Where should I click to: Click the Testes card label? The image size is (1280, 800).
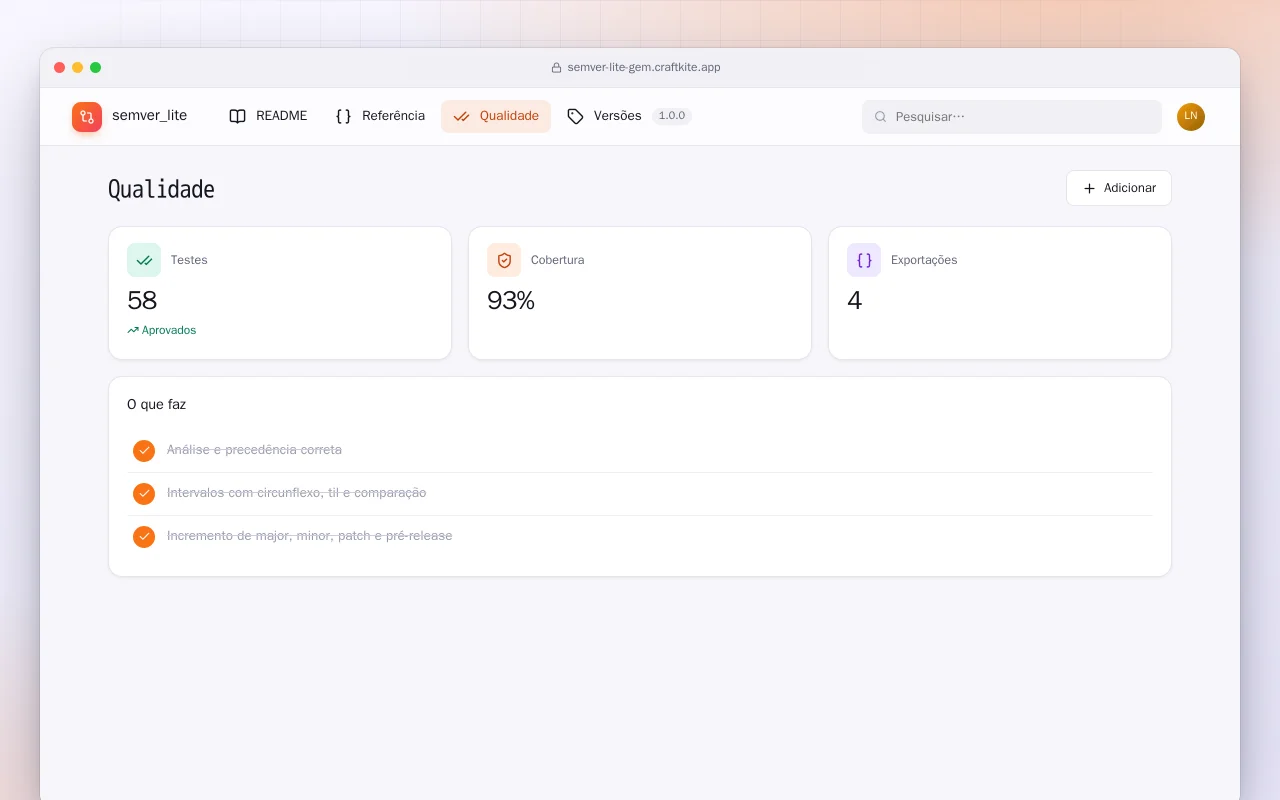pos(189,260)
